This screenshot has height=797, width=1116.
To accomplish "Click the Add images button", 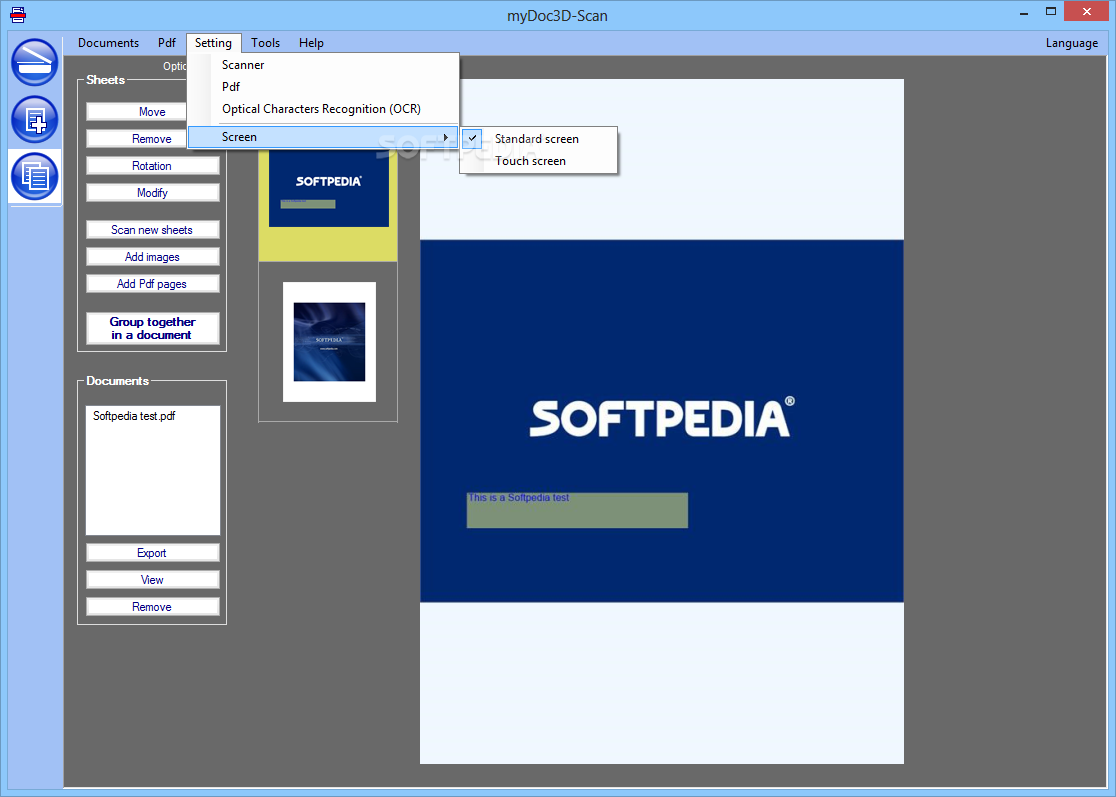I will click(x=152, y=257).
